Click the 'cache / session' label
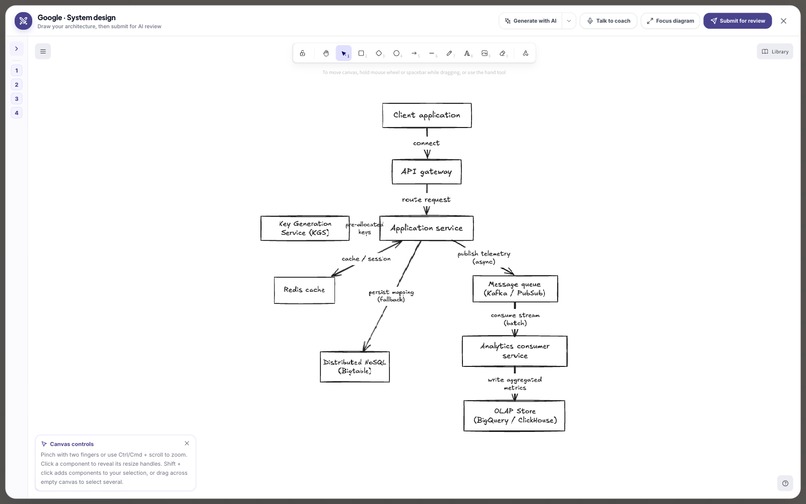The image size is (806, 504). coord(366,259)
